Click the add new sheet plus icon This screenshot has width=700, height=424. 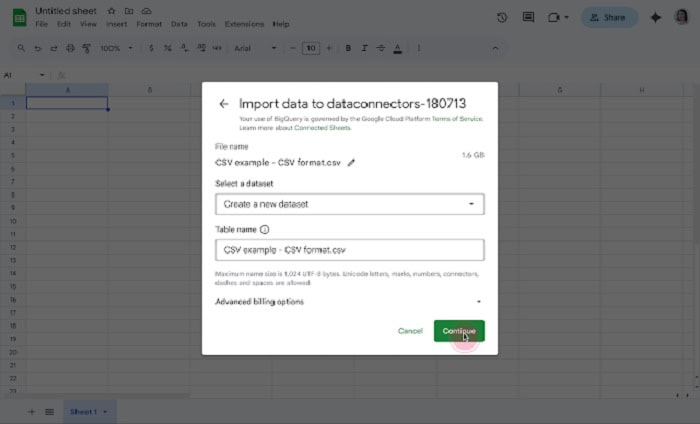click(x=31, y=412)
